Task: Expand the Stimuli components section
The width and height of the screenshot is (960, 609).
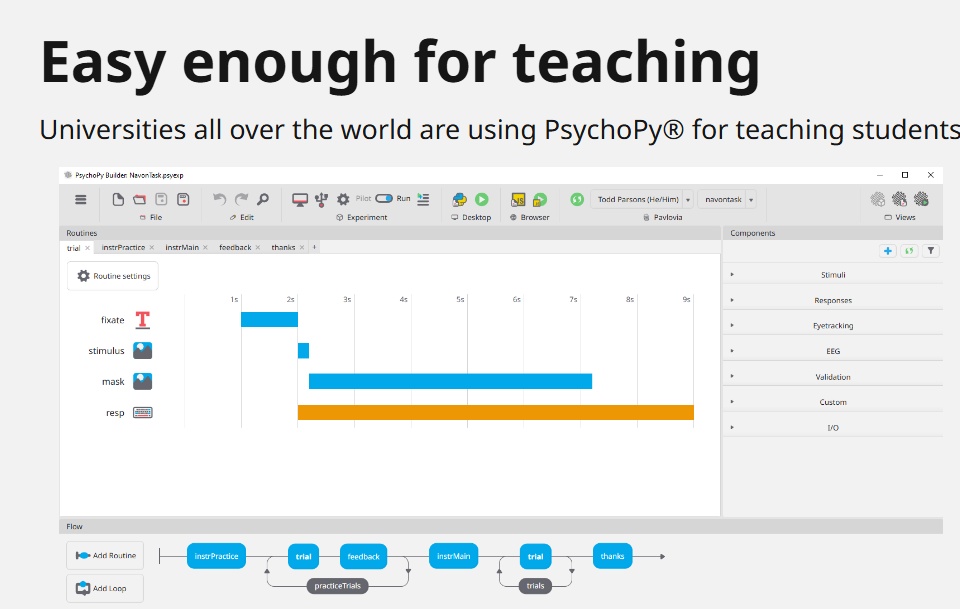Action: 832,274
